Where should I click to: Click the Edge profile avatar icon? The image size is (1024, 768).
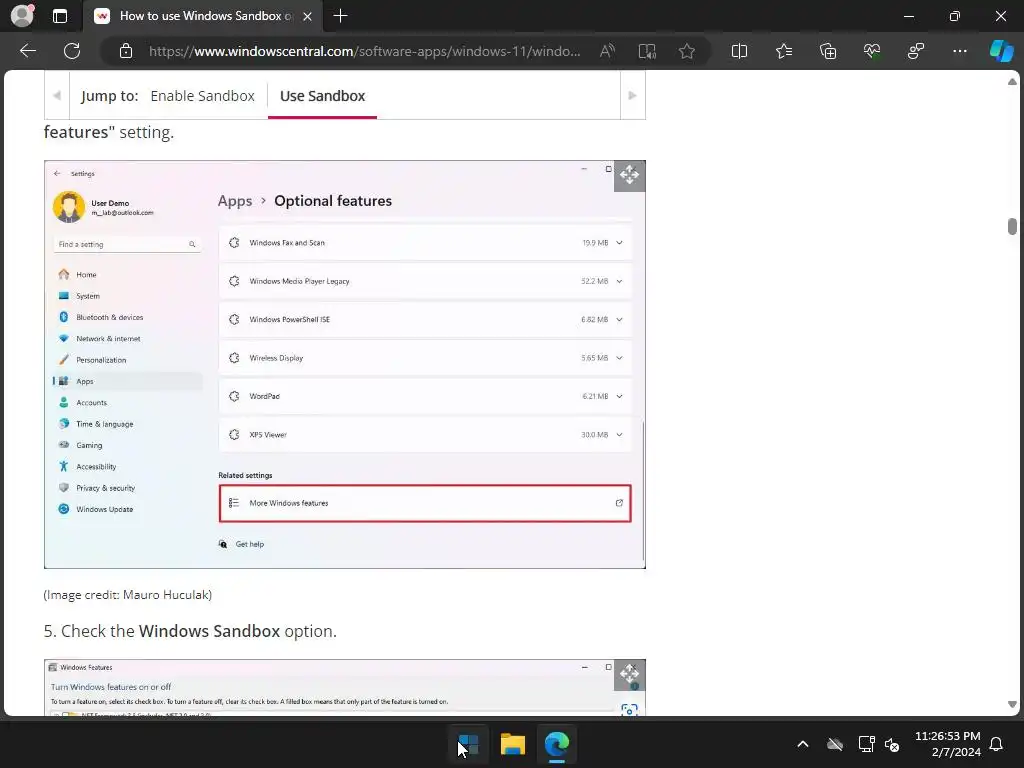pos(23,15)
